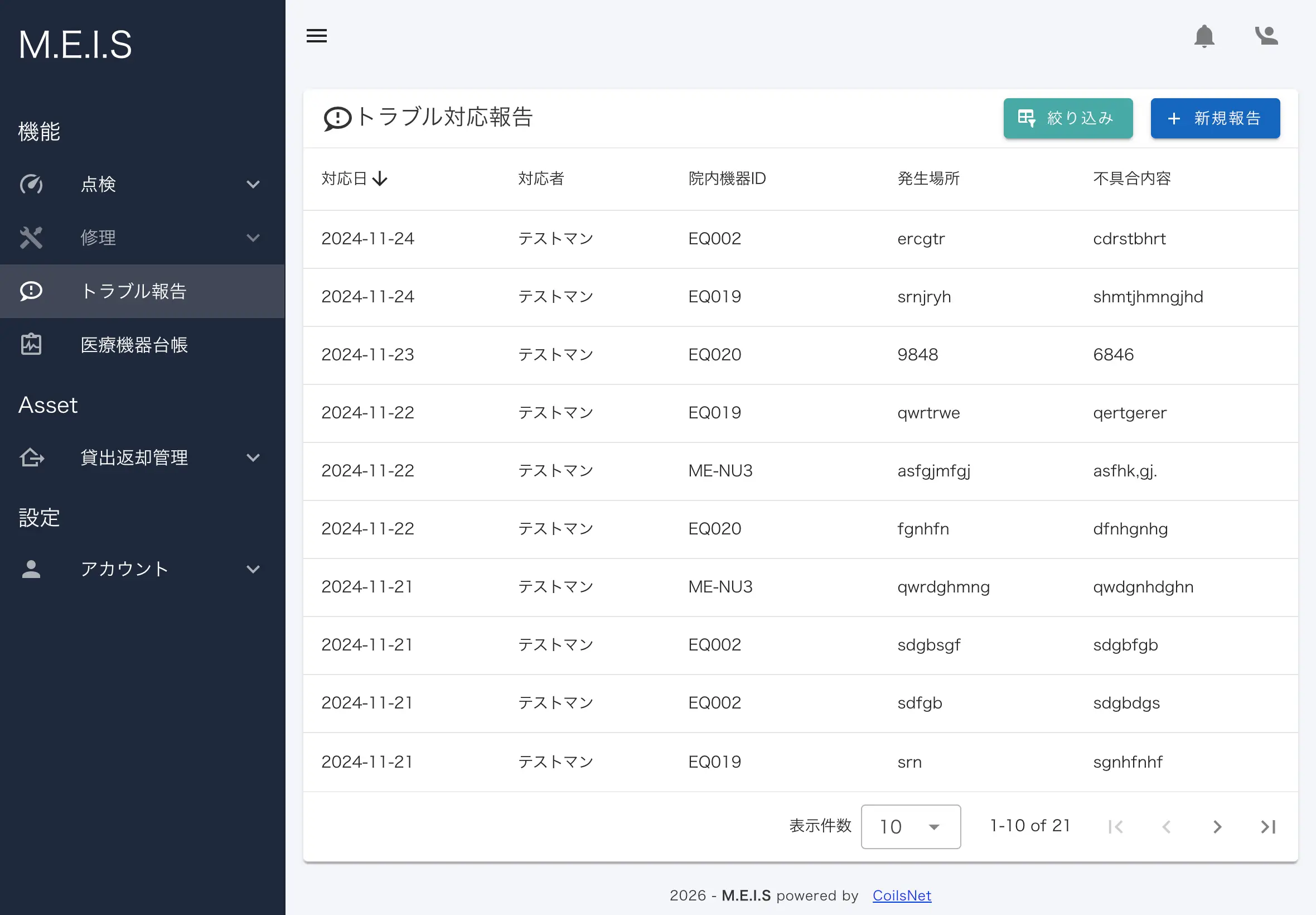The width and height of the screenshot is (1316, 915).
Task: Open notifications bell
Action: pyautogui.click(x=1204, y=36)
